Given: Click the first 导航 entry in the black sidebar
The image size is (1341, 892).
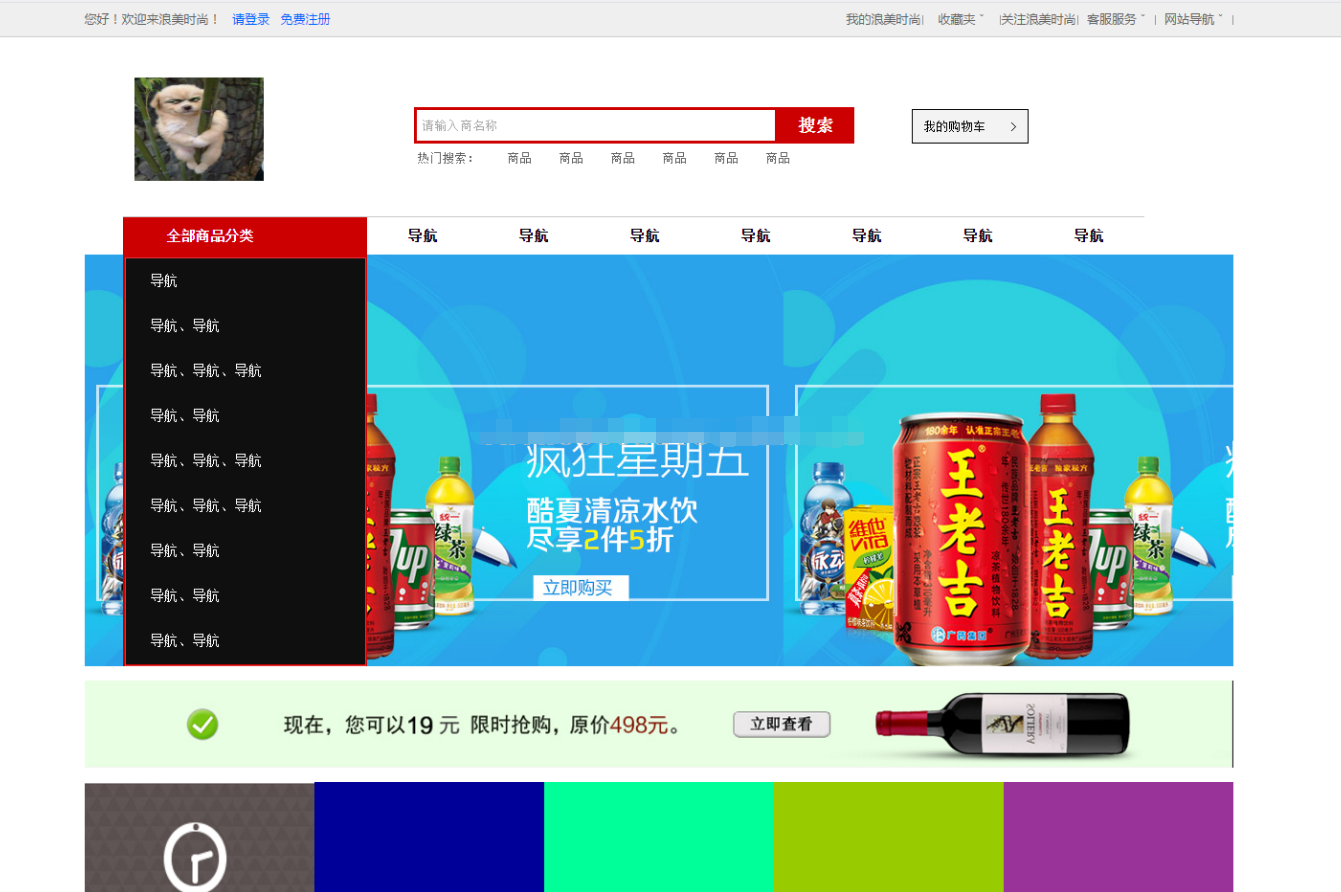Looking at the screenshot, I should tap(165, 281).
